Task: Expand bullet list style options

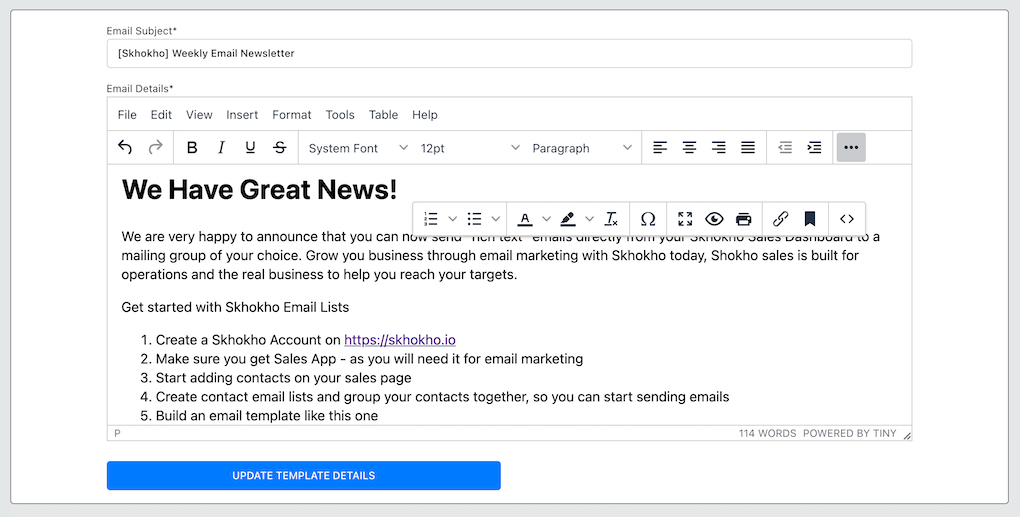Action: pos(496,219)
